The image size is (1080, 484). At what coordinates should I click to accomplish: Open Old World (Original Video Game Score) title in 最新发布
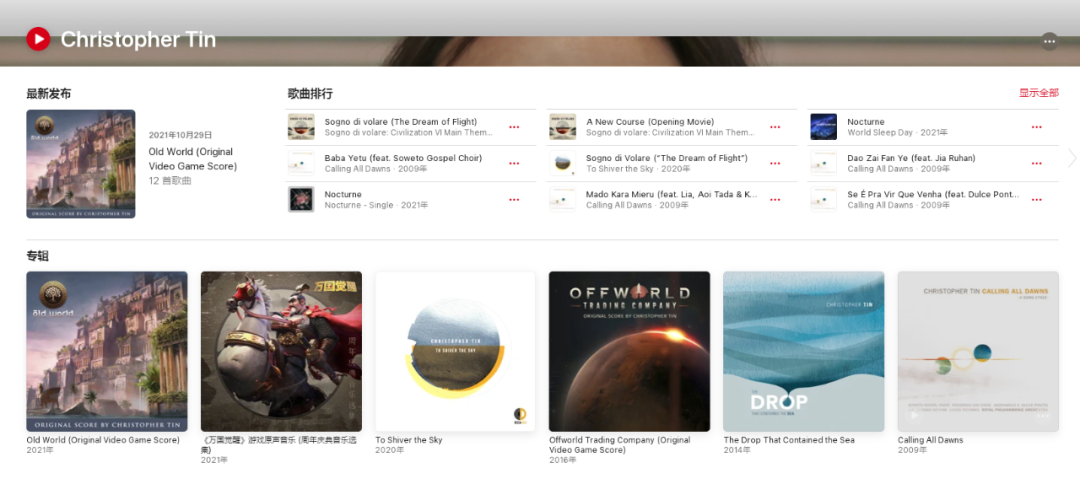tap(192, 159)
